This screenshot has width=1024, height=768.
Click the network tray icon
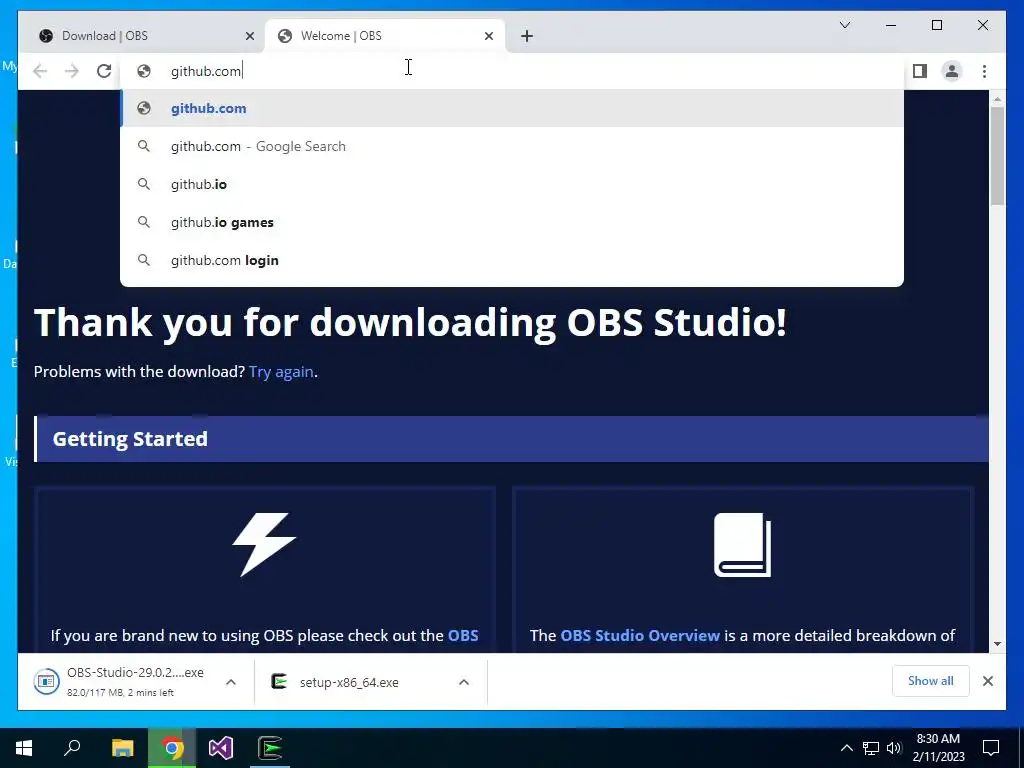pos(871,748)
